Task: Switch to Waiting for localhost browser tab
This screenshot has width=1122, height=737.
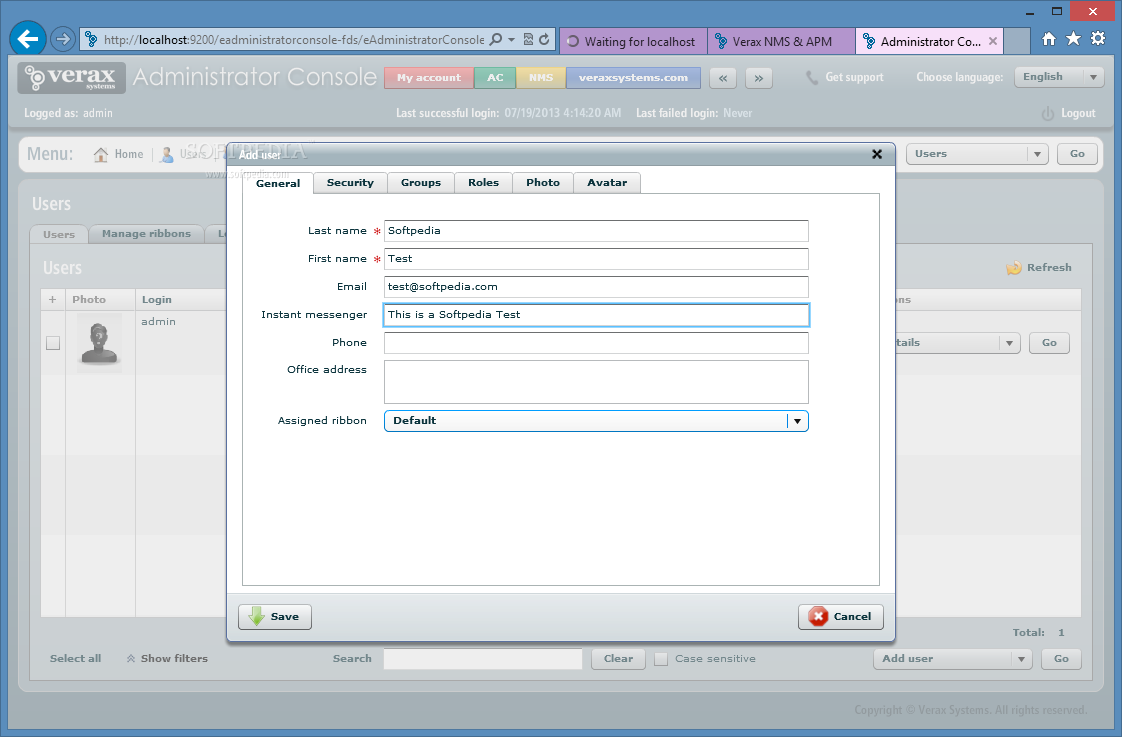Action: tap(633, 42)
